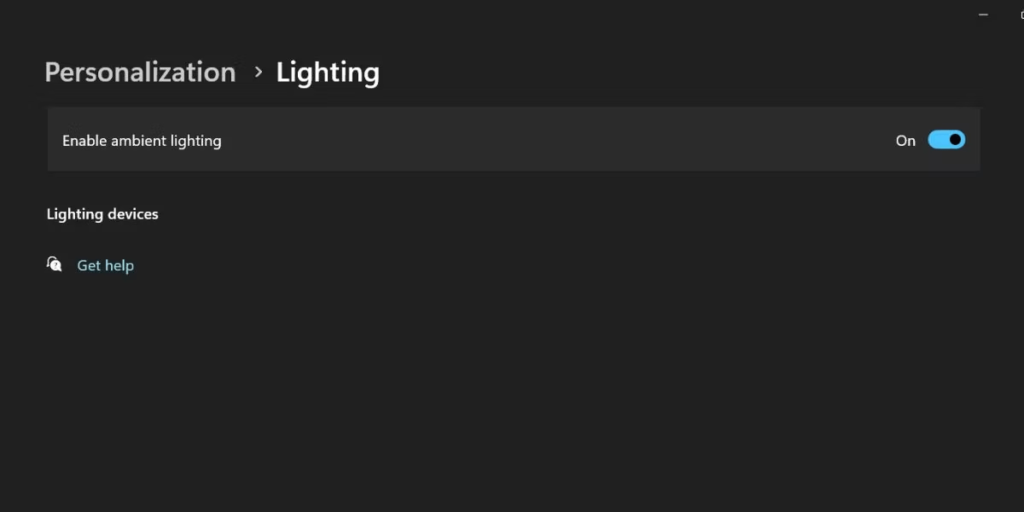
Task: Click the middle of the ambient lighting card
Action: click(x=512, y=140)
